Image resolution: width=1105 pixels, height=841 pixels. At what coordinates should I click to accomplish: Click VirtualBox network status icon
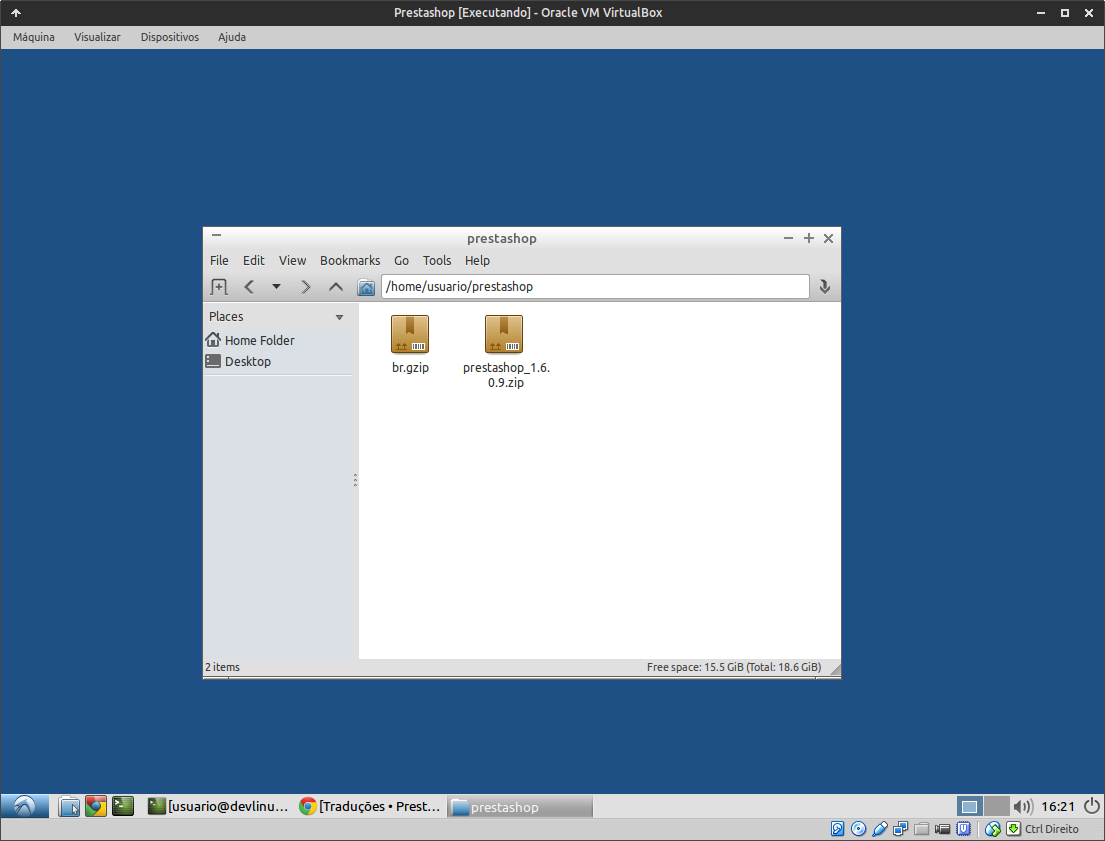pyautogui.click(x=901, y=829)
